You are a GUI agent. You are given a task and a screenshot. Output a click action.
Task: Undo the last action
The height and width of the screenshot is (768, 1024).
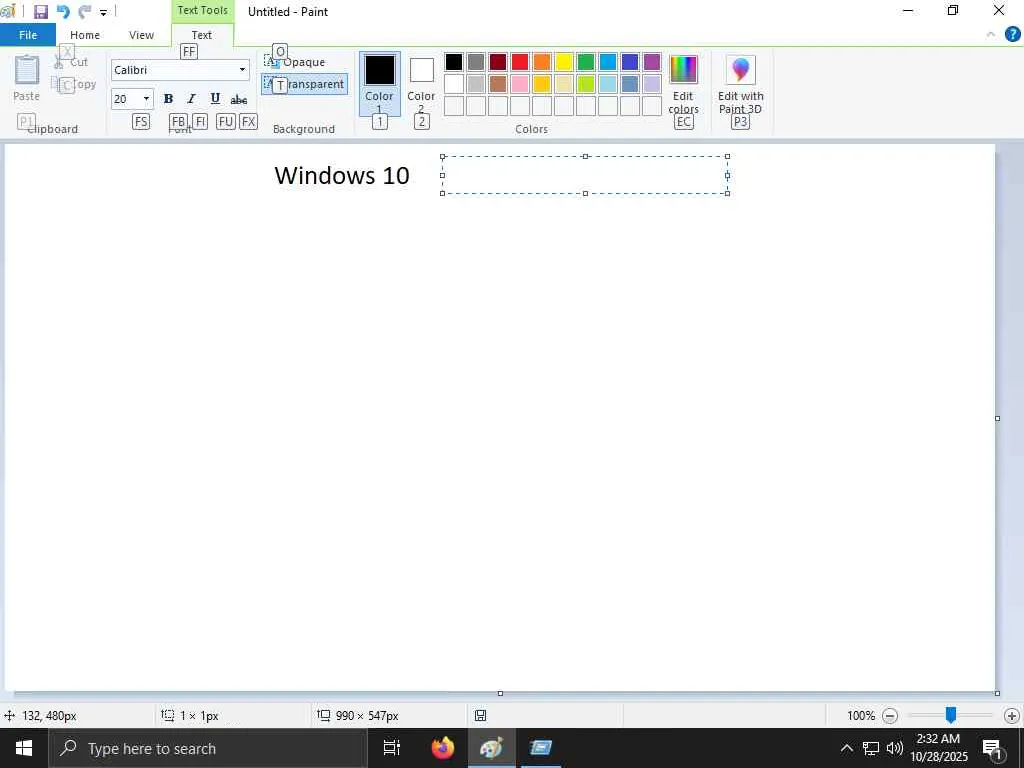click(63, 12)
